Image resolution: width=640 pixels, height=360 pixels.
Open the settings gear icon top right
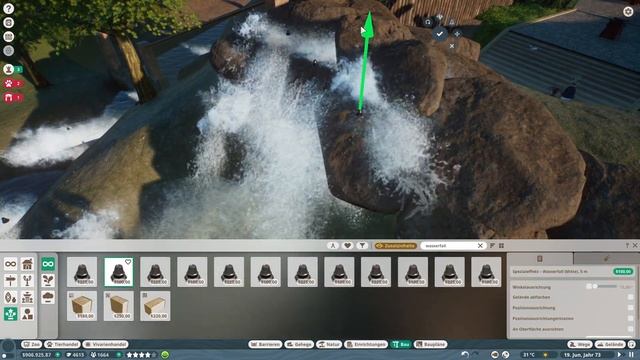628,11
